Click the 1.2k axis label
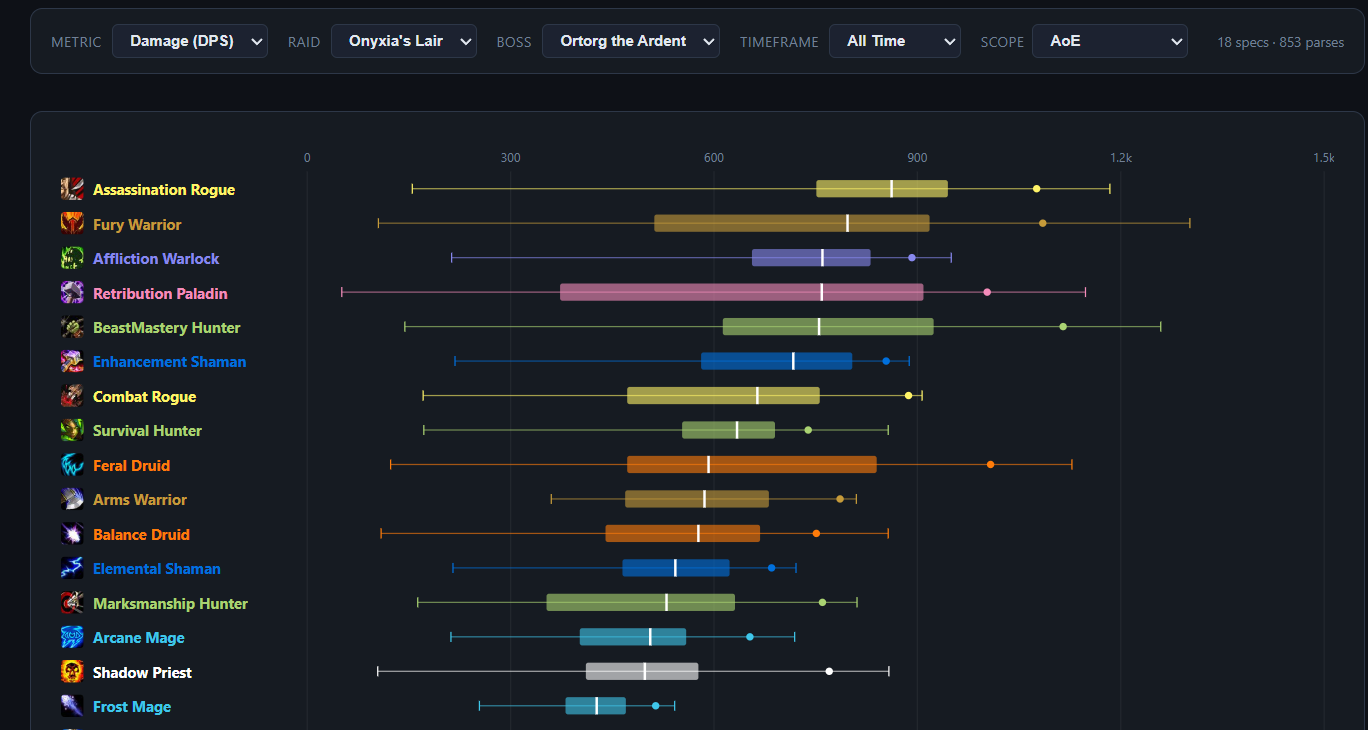 click(1120, 158)
